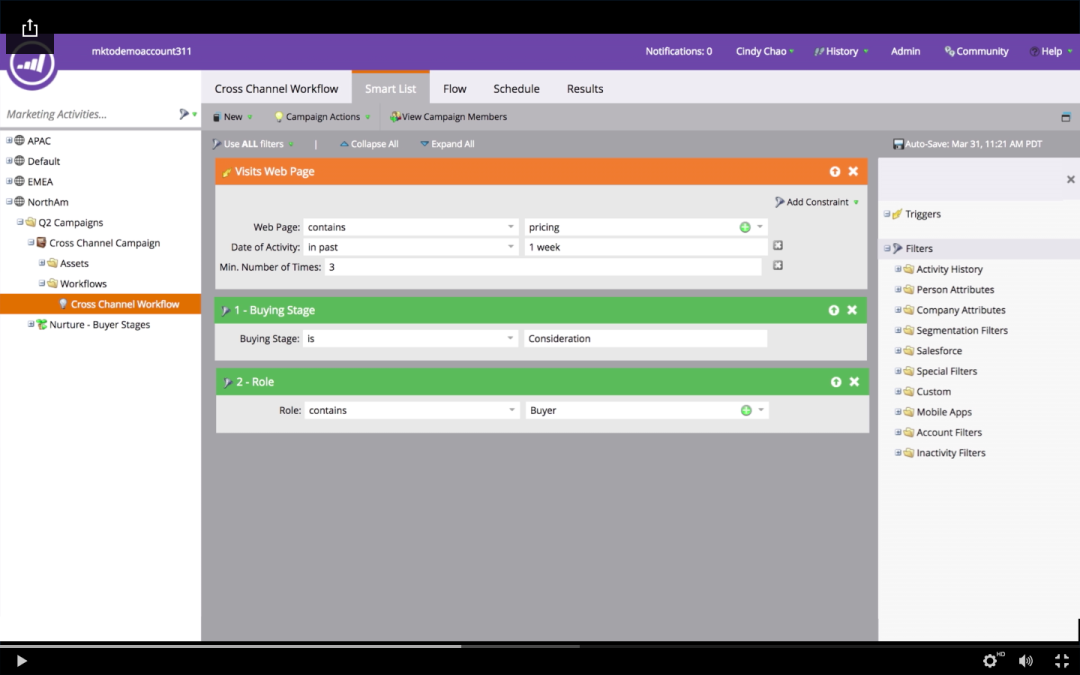Delete the Role filter
The image size is (1080, 675).
(854, 382)
